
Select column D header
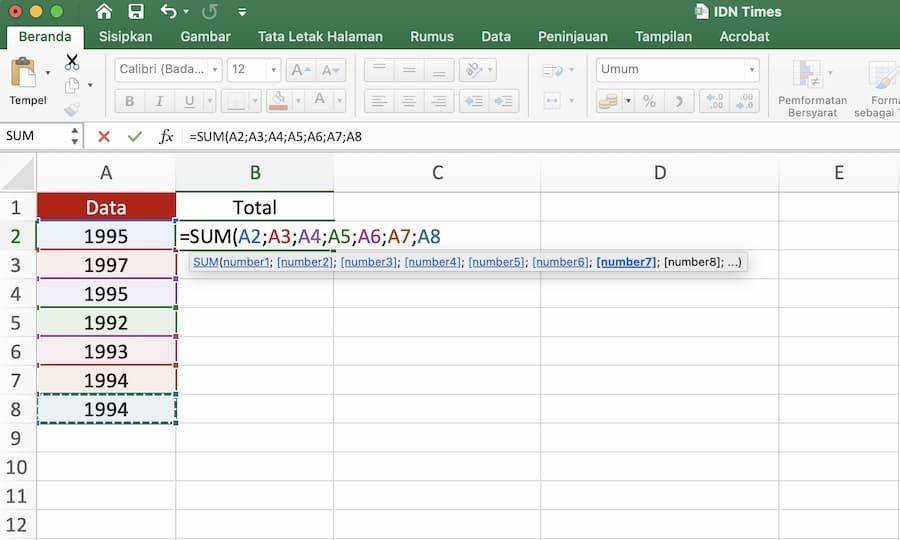(660, 172)
